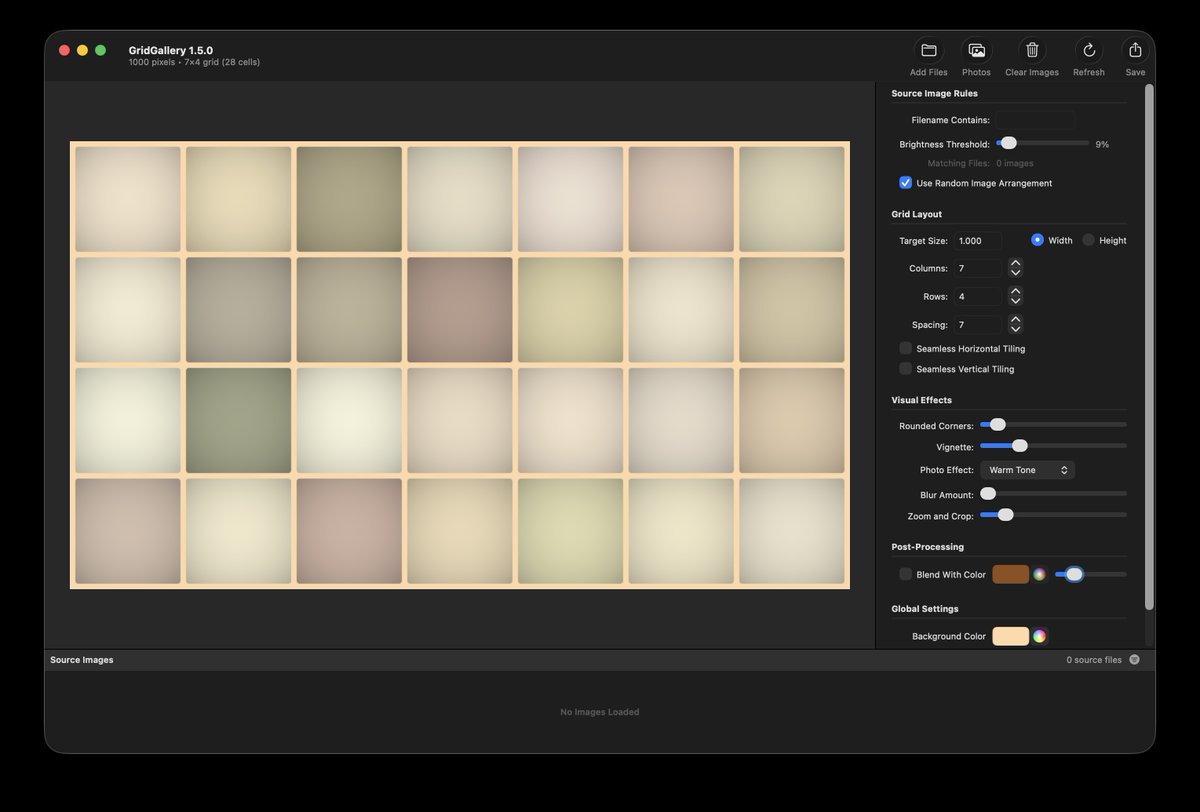Screen dimensions: 1200x812
Task: Click the Target Size input field
Action: [978, 240]
